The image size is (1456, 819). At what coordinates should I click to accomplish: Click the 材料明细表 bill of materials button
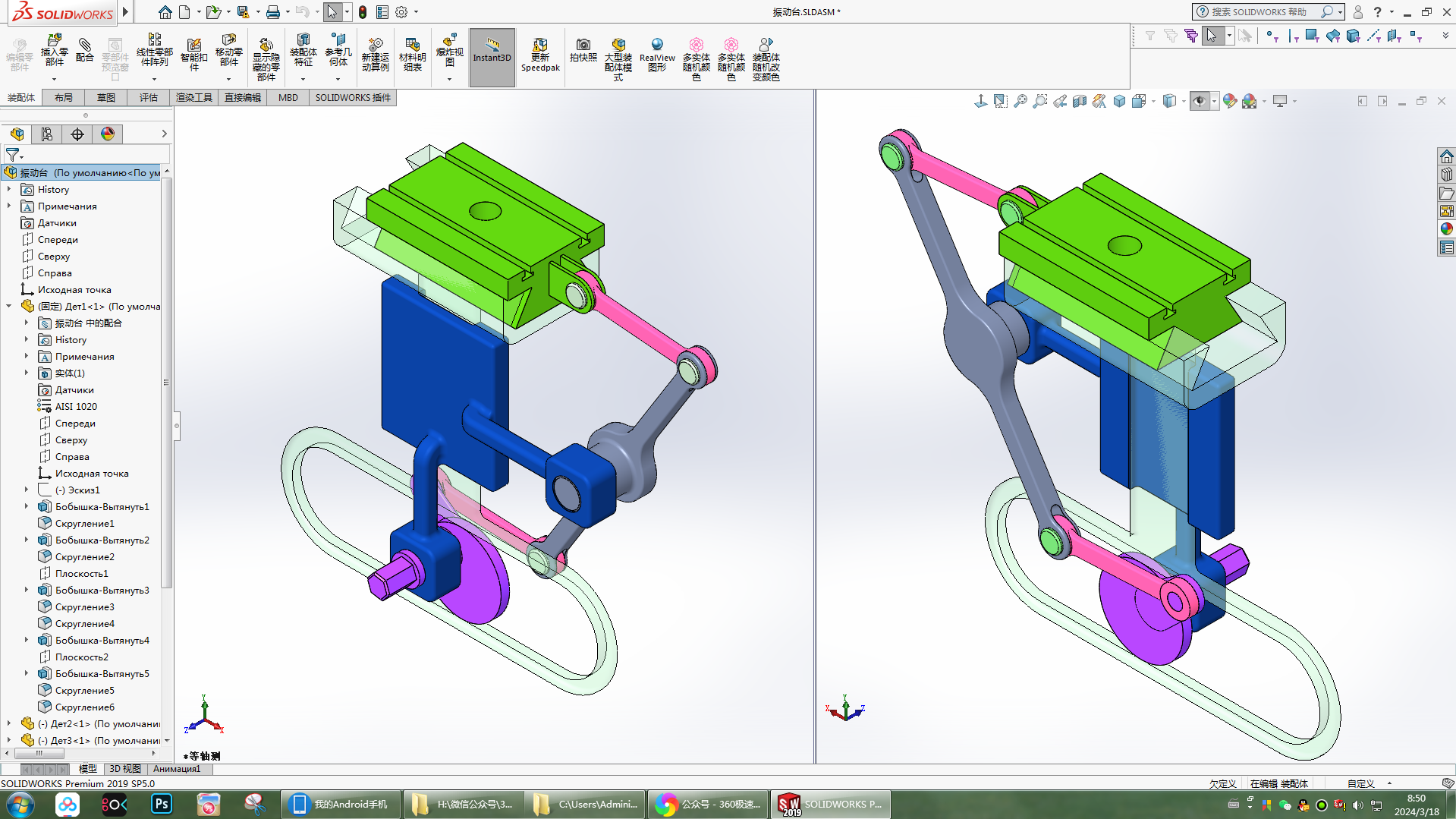coord(413,55)
